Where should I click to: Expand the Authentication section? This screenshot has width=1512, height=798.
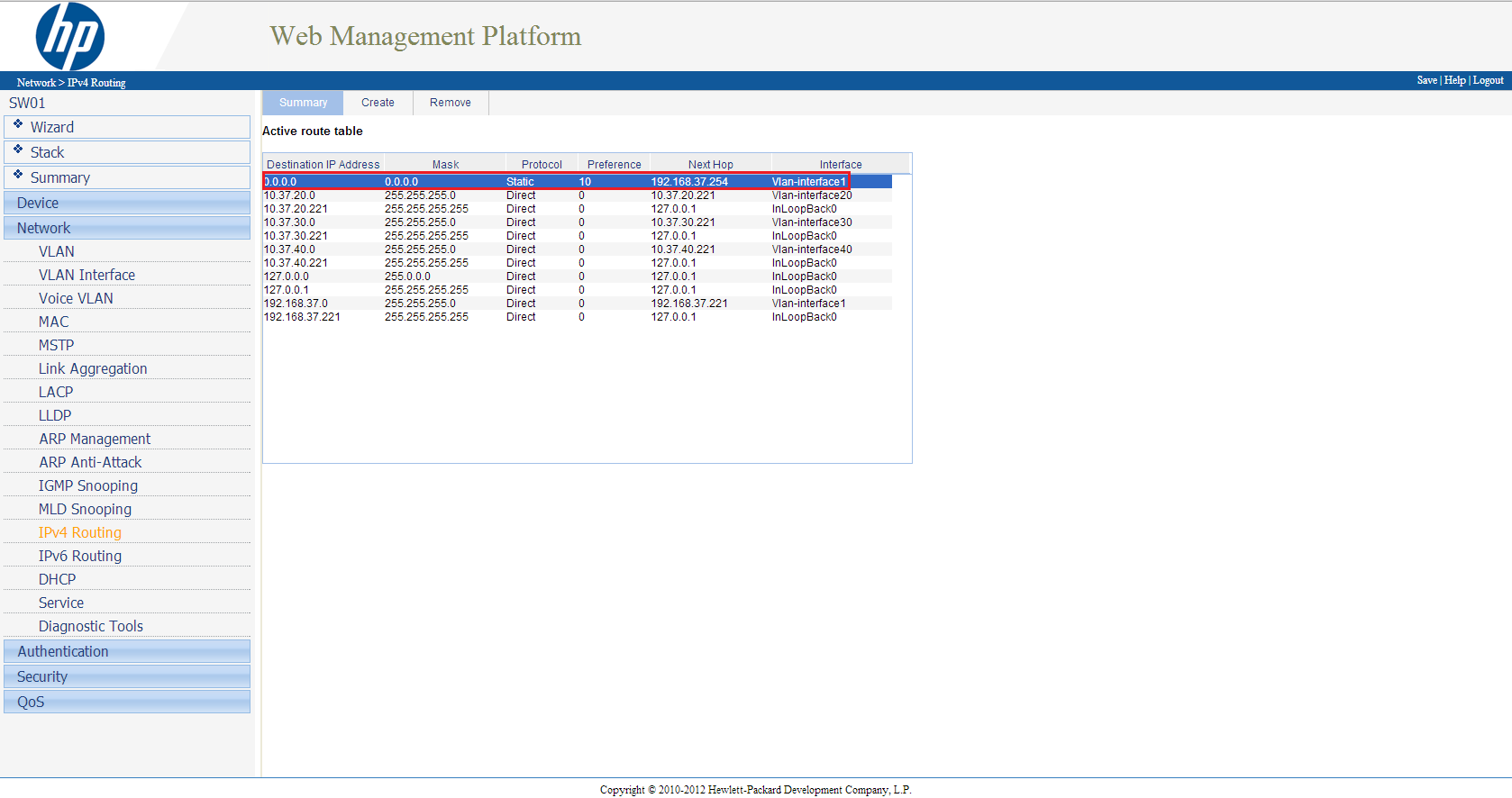tap(63, 651)
